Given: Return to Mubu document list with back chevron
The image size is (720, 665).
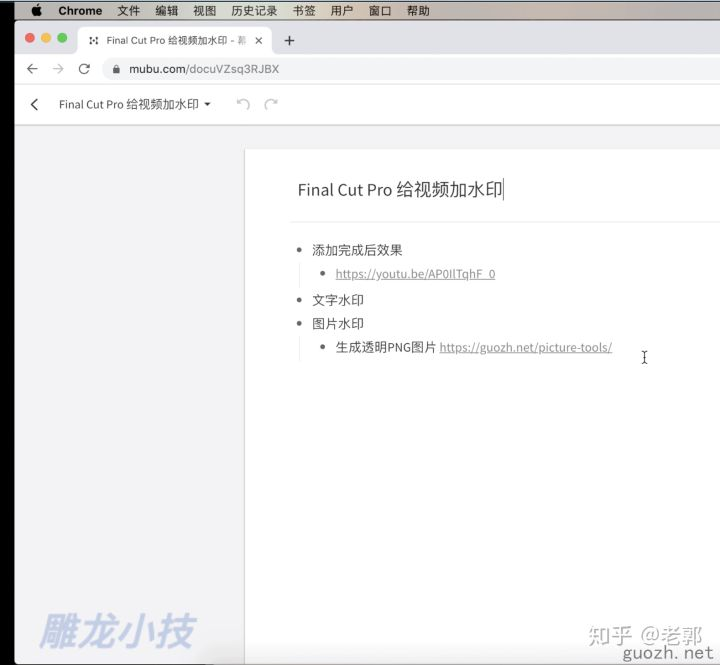Looking at the screenshot, I should point(34,104).
